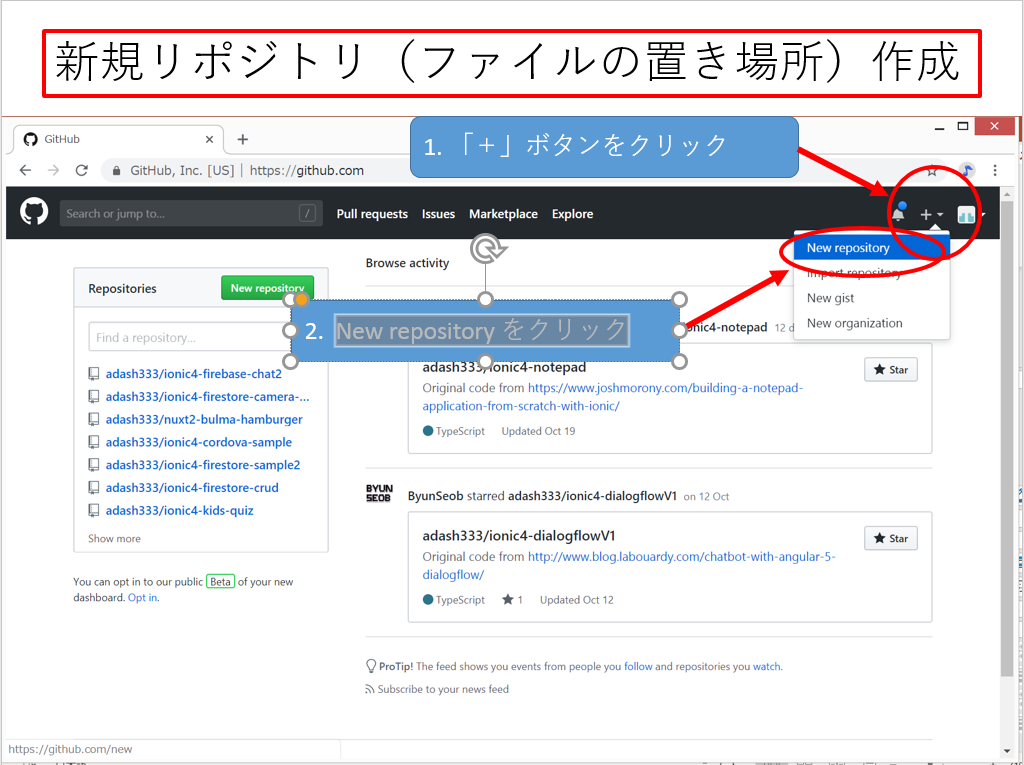Star the adash333/ionic4-notepad repository
The height and width of the screenshot is (765, 1024).
tap(890, 370)
